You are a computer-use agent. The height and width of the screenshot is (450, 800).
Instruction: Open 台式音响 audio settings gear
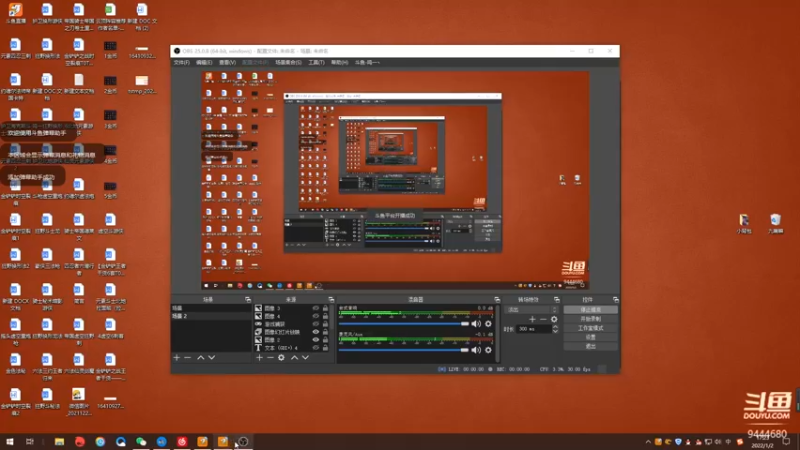[x=488, y=324]
